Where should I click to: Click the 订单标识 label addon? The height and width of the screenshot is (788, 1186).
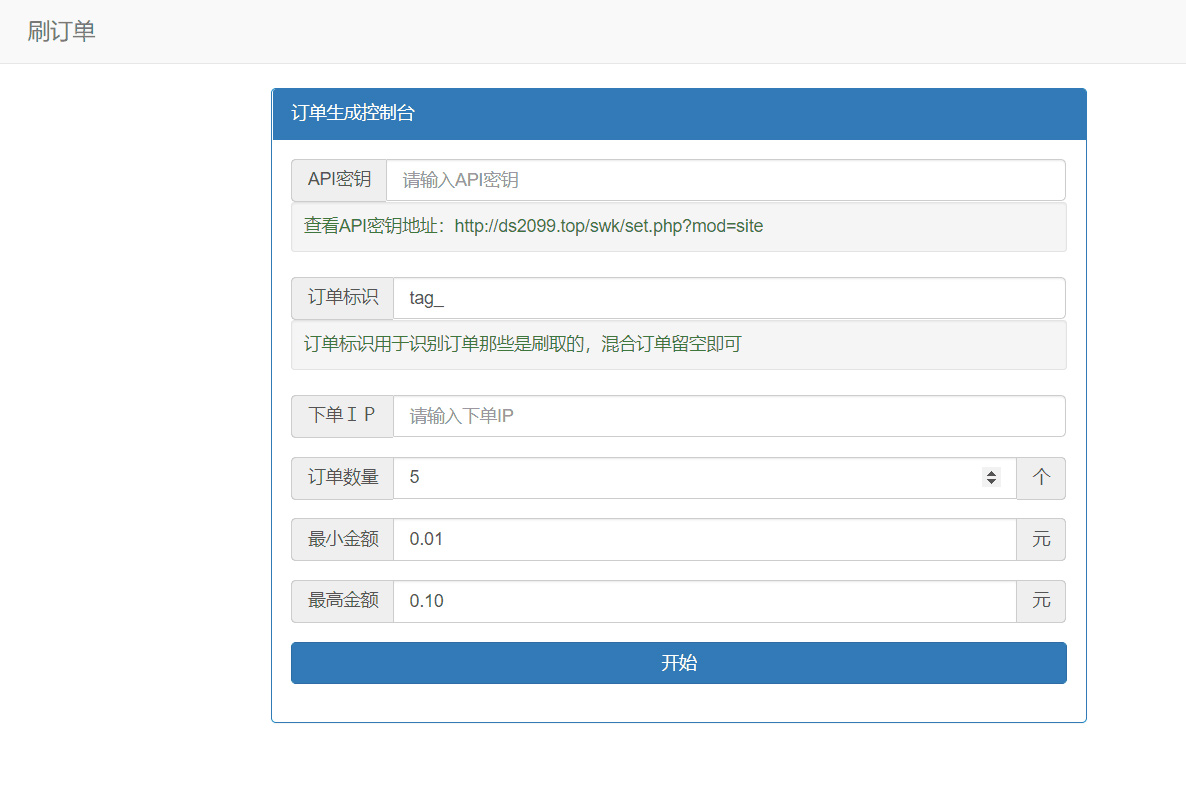342,298
